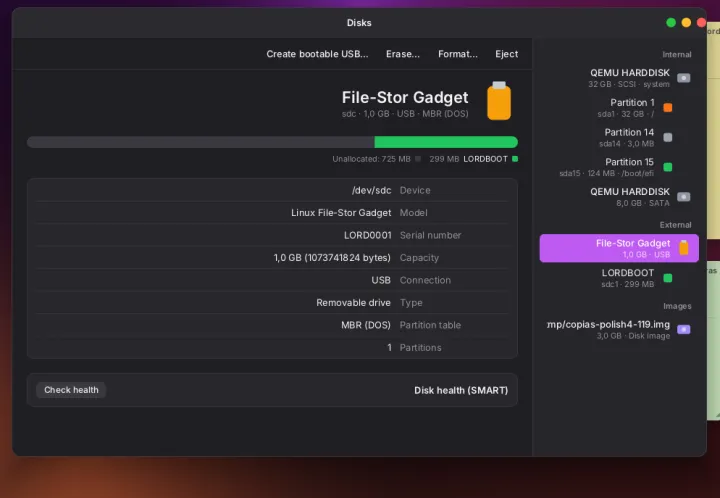Click green LORDBOOT legend square under usage bar
Viewport: 720px width, 498px height.
[x=515, y=159]
